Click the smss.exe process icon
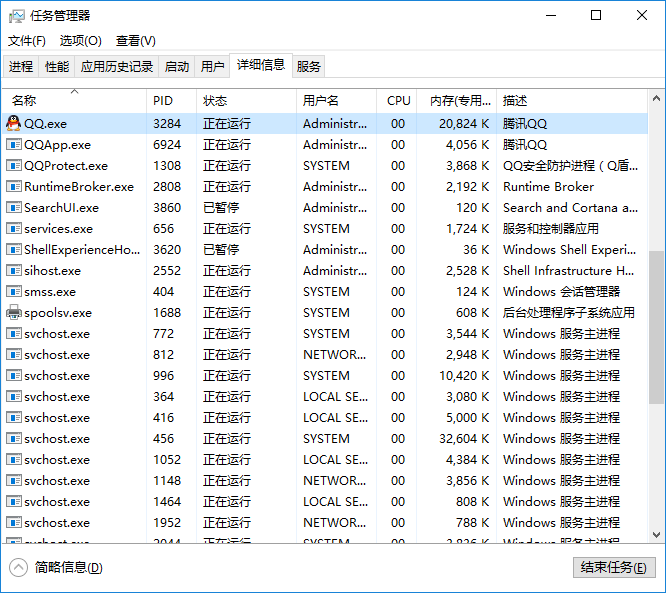The height and width of the screenshot is (593, 666). click(x=14, y=291)
